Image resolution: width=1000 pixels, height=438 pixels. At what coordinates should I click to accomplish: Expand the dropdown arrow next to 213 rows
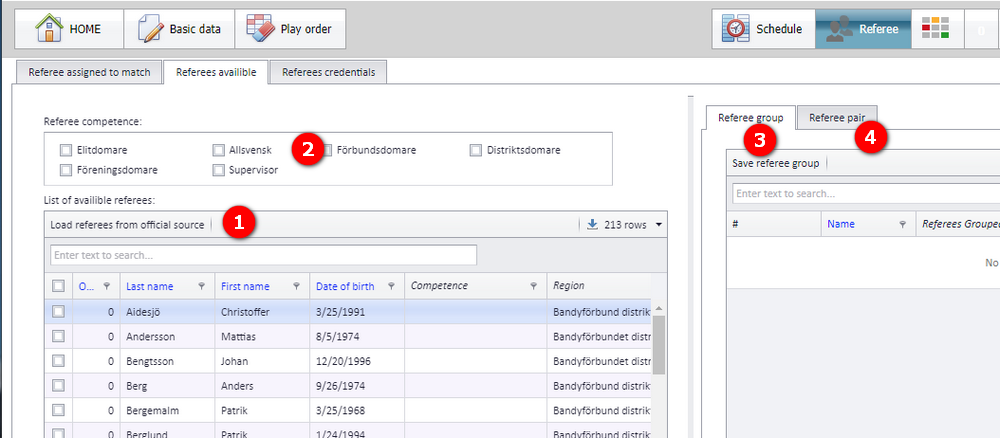[x=658, y=224]
